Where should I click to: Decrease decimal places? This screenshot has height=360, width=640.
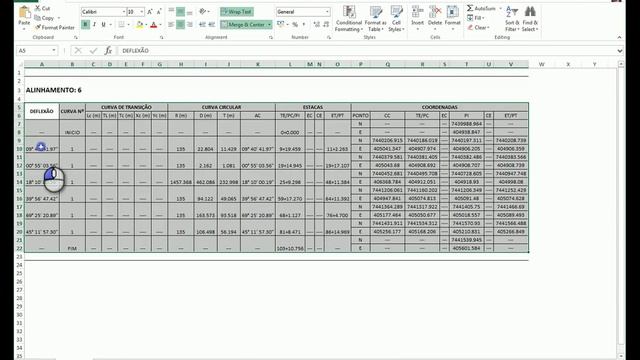(326, 25)
